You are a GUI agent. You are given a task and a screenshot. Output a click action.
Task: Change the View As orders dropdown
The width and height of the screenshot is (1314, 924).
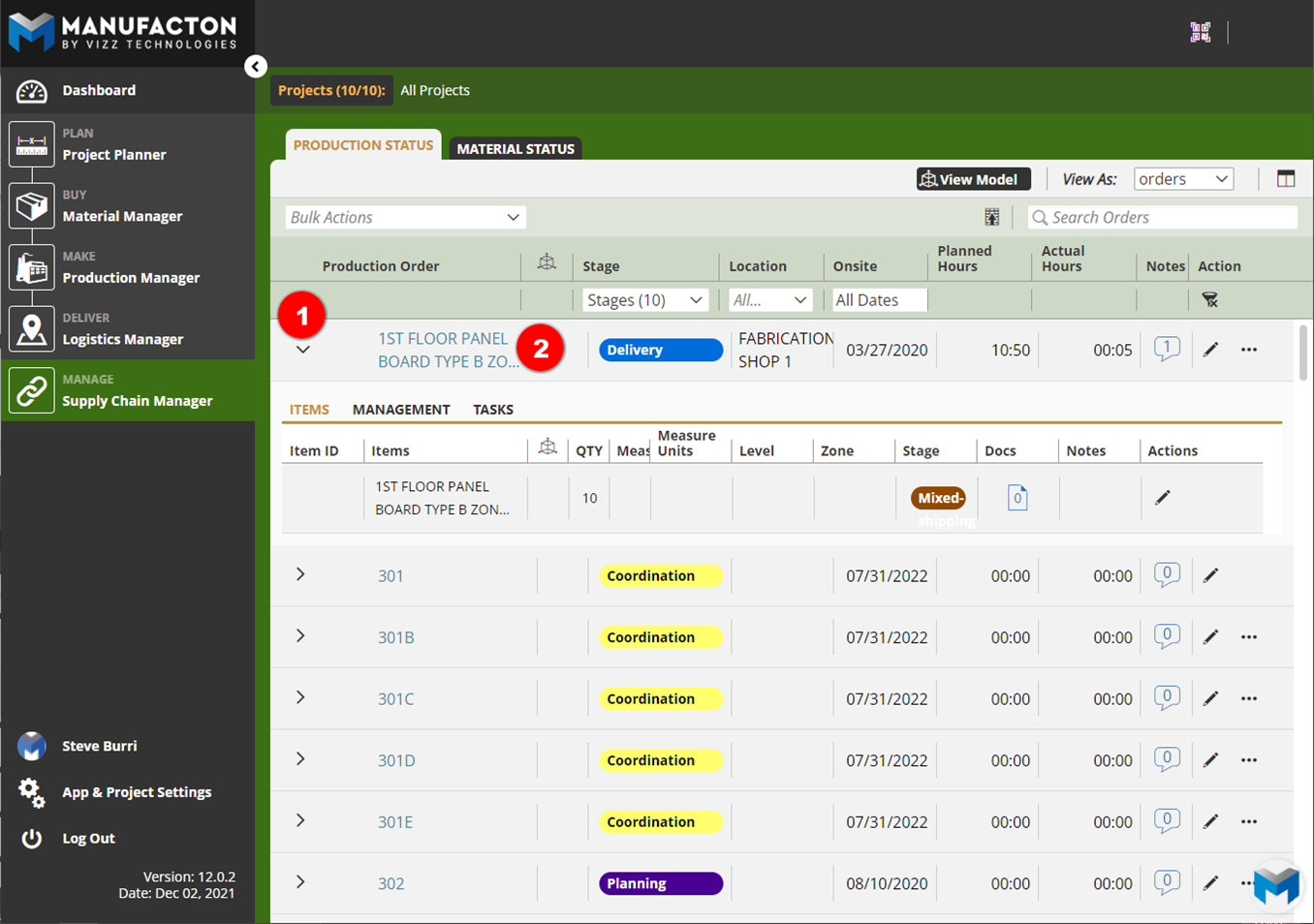1182,179
